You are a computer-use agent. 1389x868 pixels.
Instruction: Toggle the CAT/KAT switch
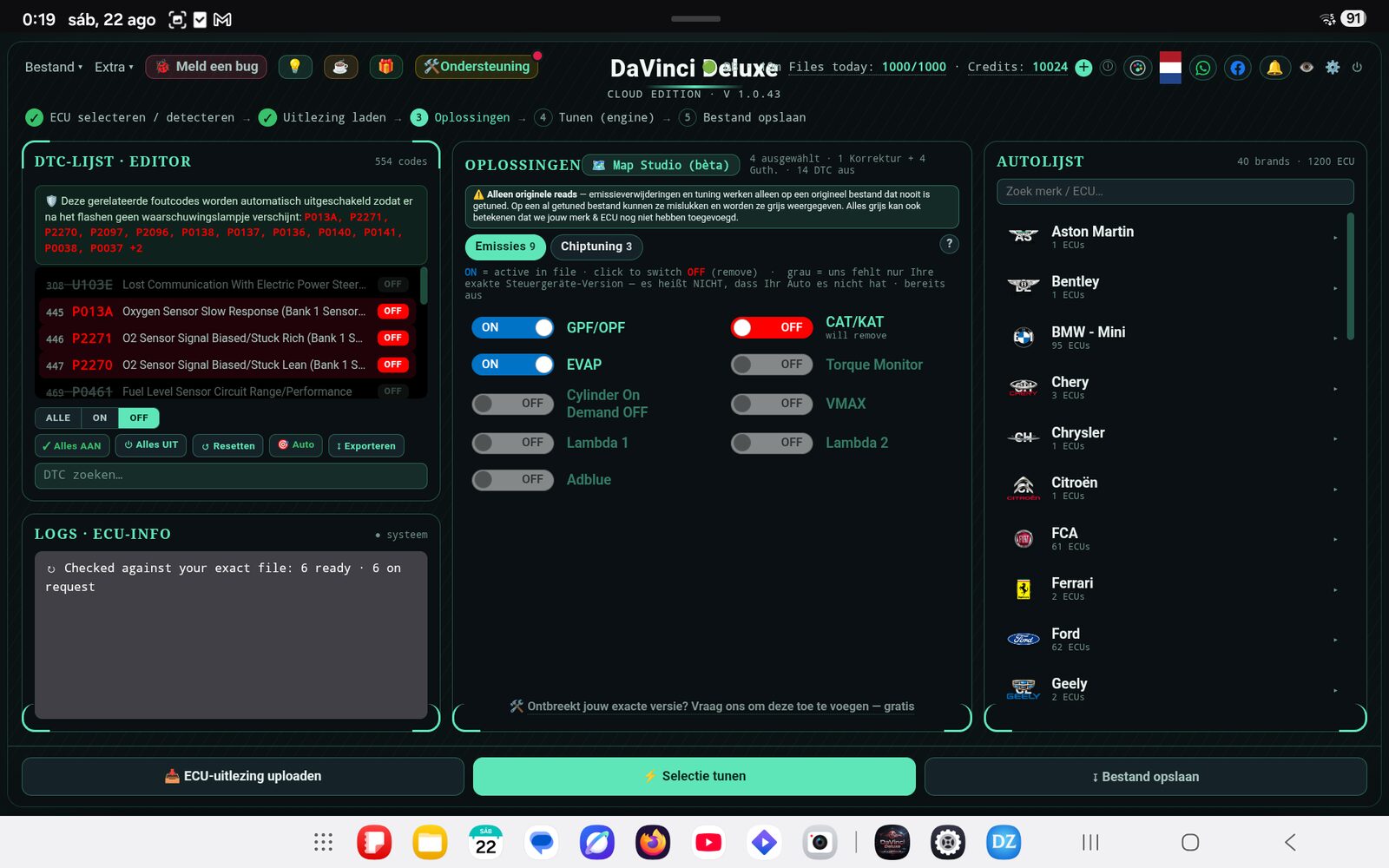point(772,327)
